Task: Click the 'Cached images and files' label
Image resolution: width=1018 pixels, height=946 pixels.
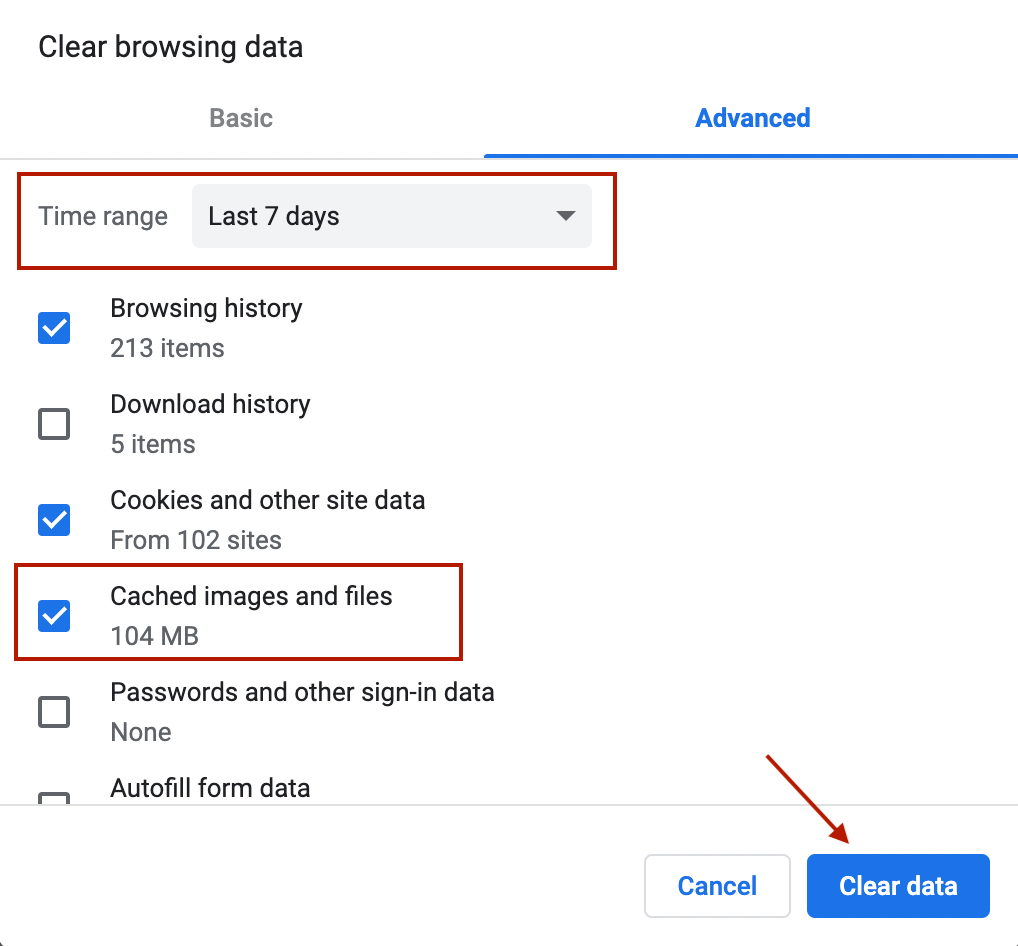Action: pyautogui.click(x=251, y=596)
